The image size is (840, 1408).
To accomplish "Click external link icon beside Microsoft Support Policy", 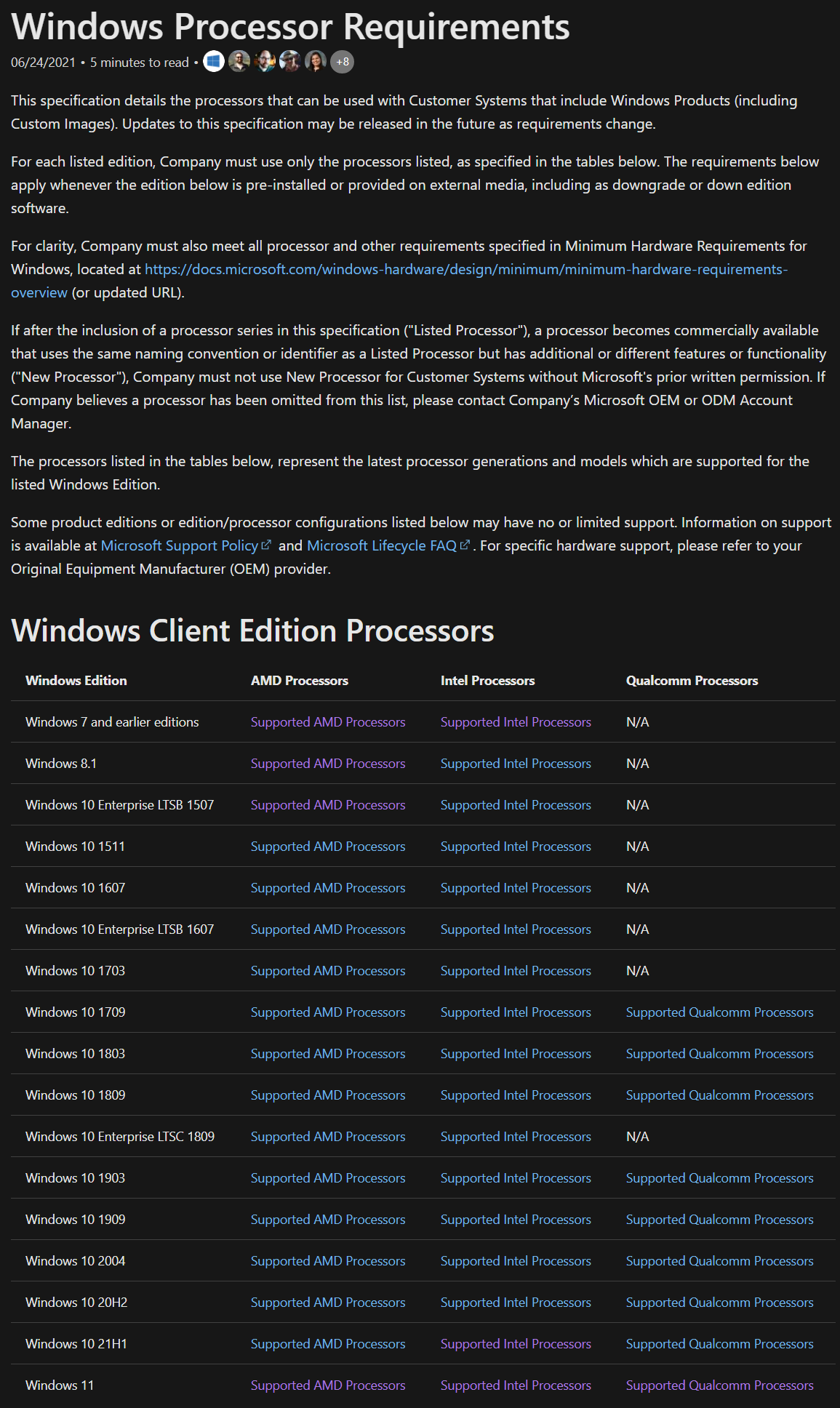I will 266,545.
